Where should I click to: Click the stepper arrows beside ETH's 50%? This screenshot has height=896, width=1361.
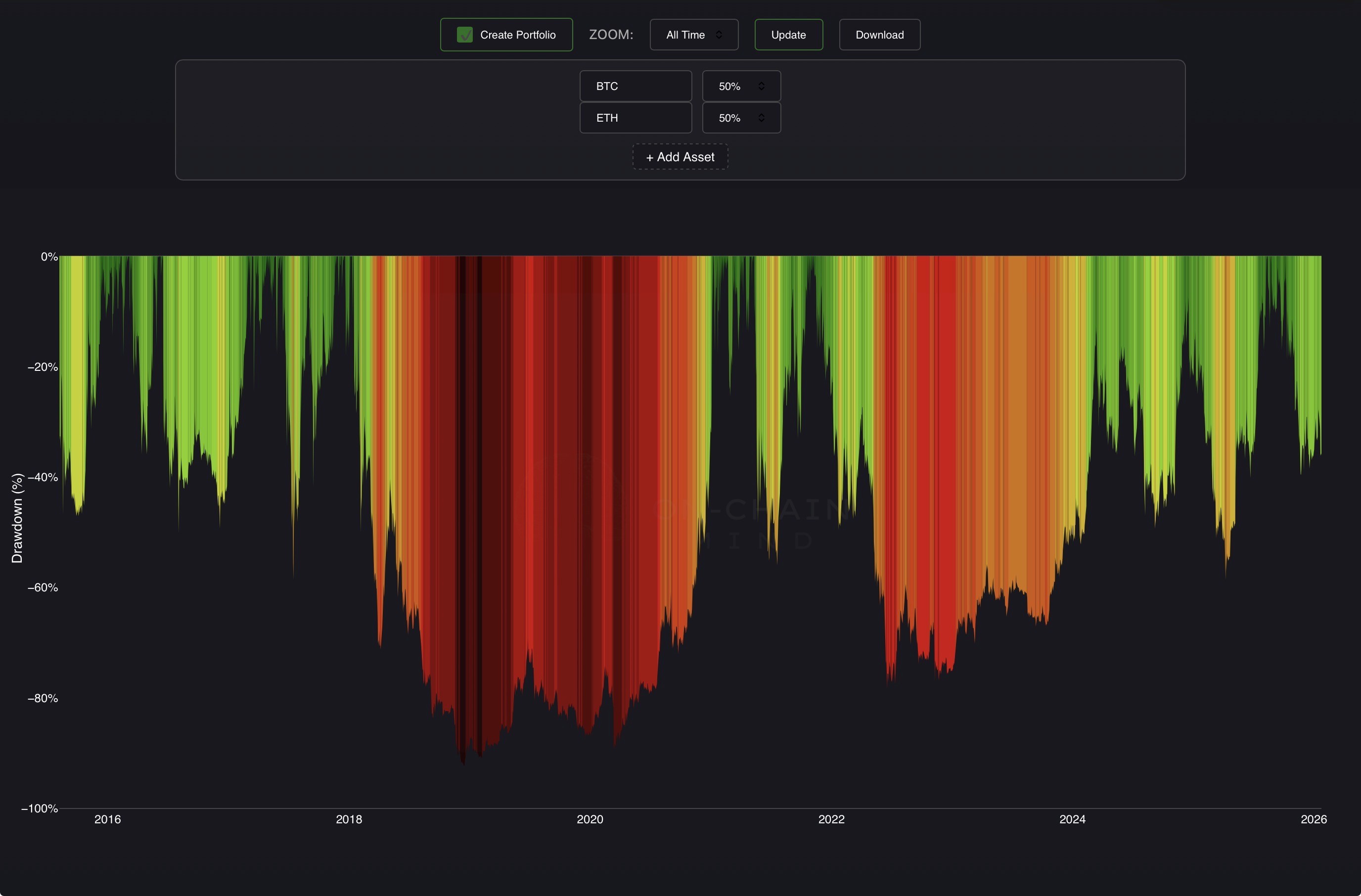point(761,118)
